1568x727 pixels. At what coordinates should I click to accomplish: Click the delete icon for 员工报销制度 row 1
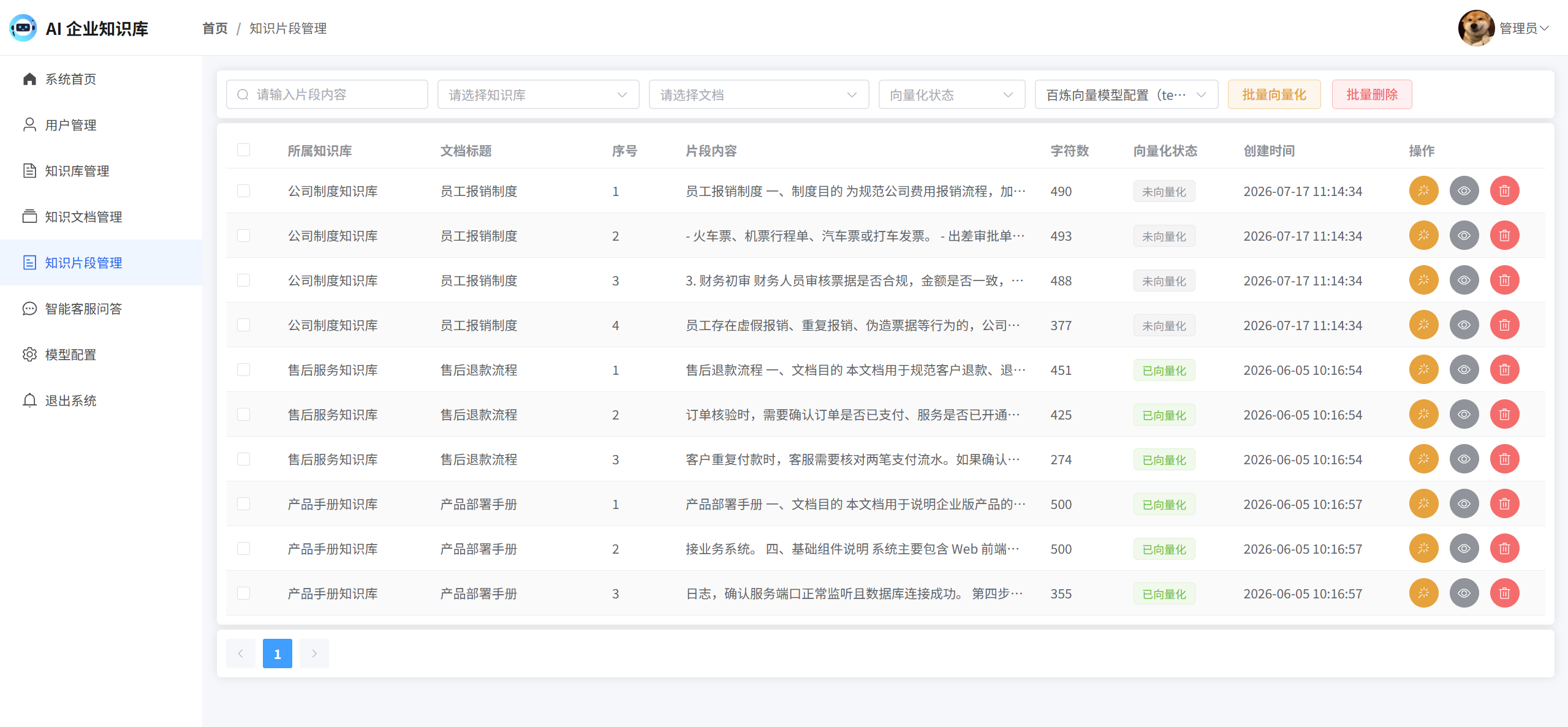(1504, 190)
